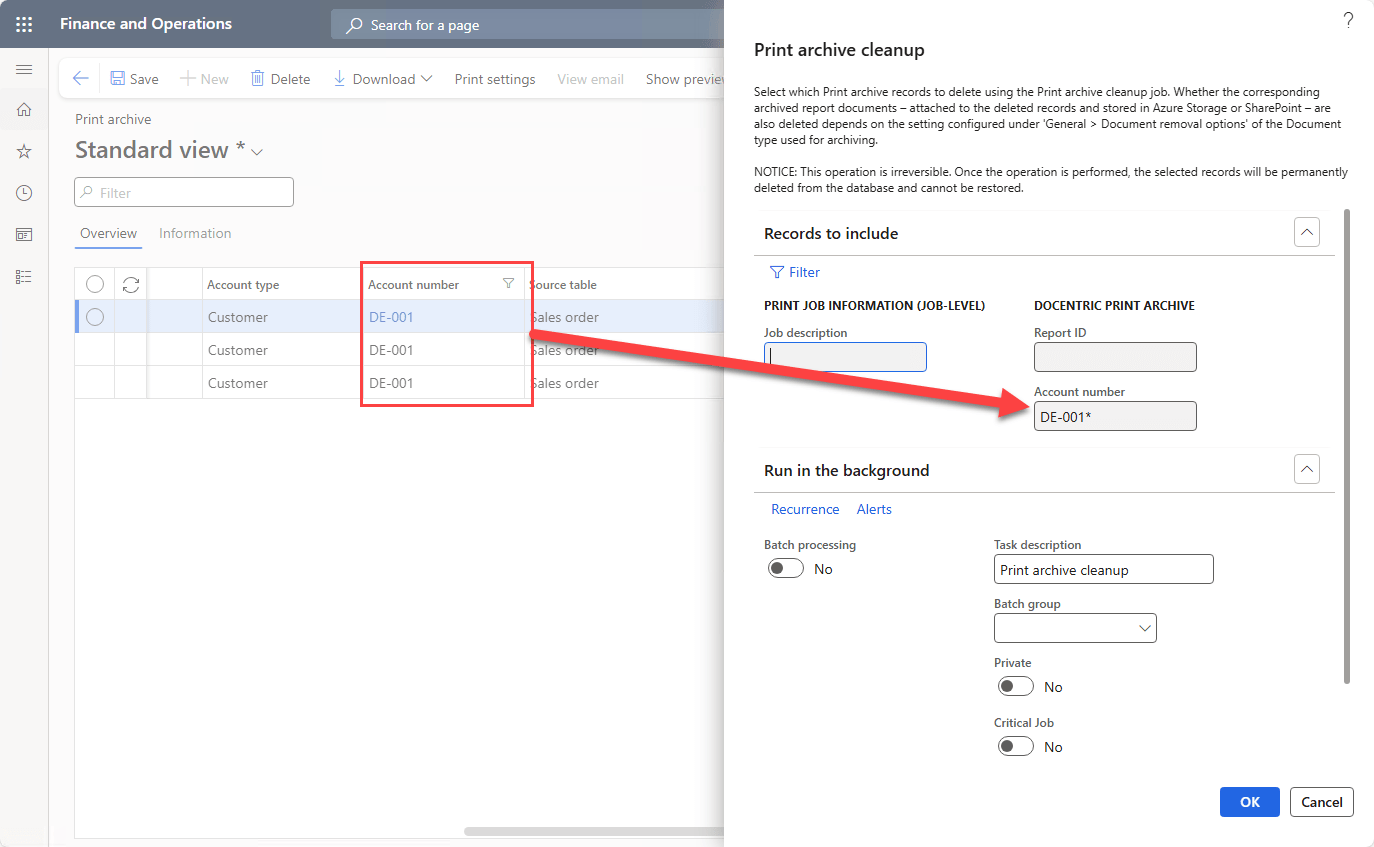Click Account number column filter icon
This screenshot has width=1374, height=847.
pos(508,284)
